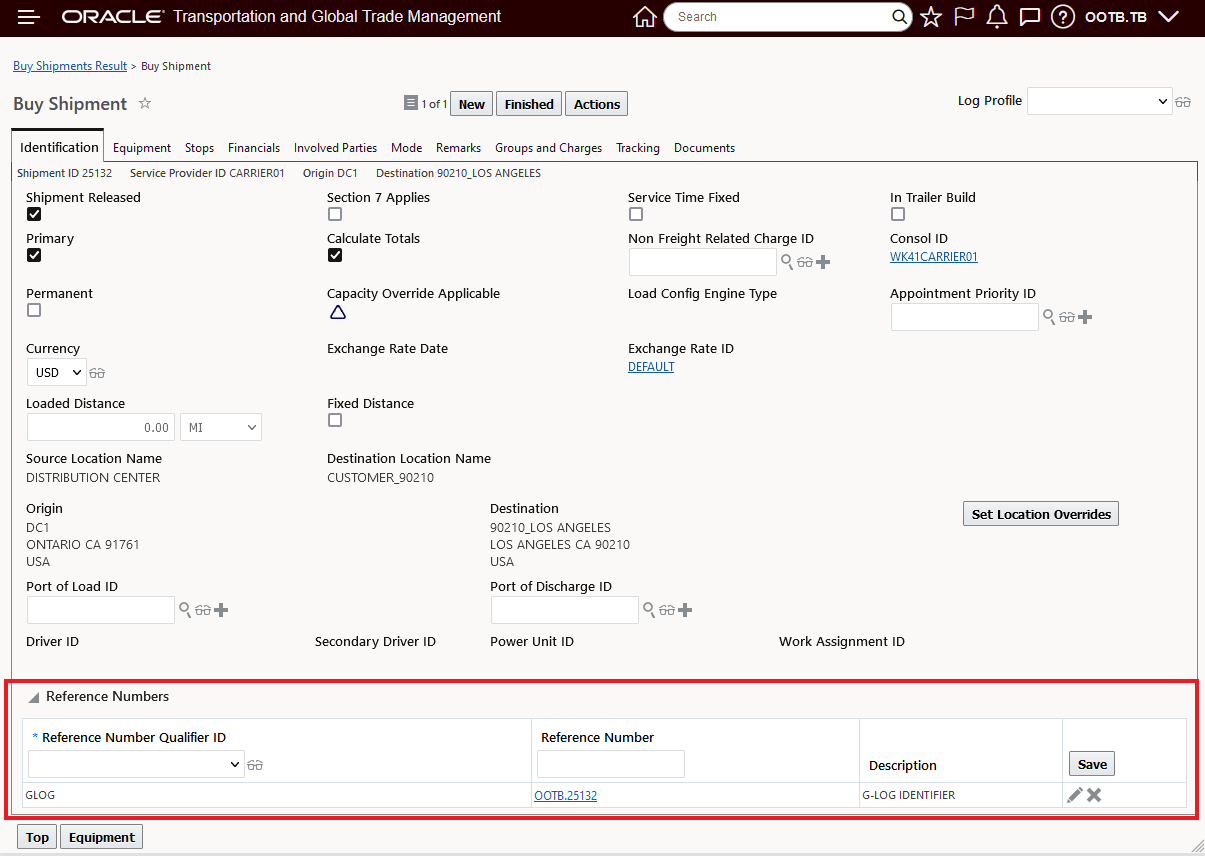
Task: Collapse the Reference Numbers section
Action: point(34,697)
